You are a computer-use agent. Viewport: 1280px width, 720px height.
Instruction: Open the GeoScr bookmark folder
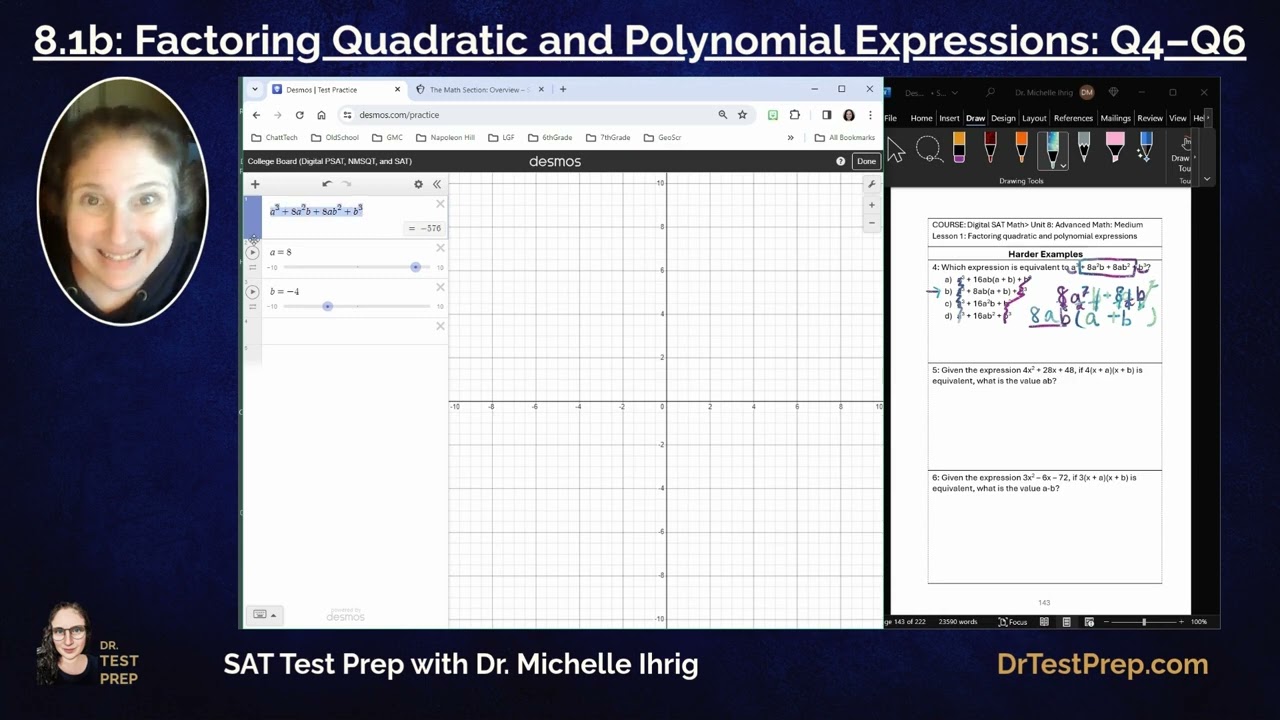[663, 137]
